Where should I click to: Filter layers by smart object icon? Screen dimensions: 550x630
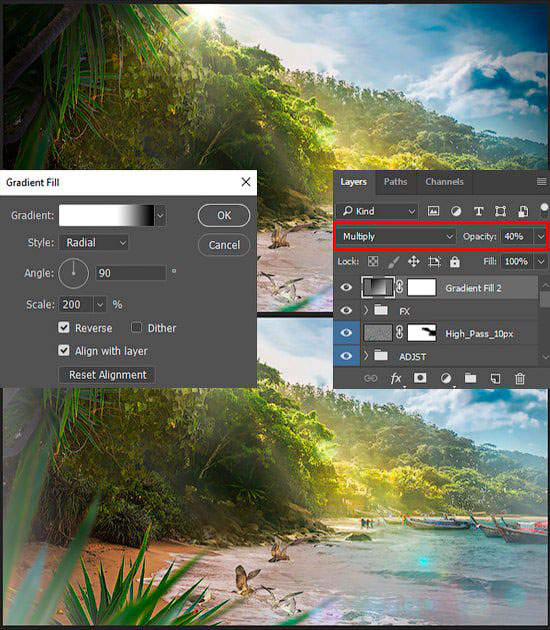point(523,211)
